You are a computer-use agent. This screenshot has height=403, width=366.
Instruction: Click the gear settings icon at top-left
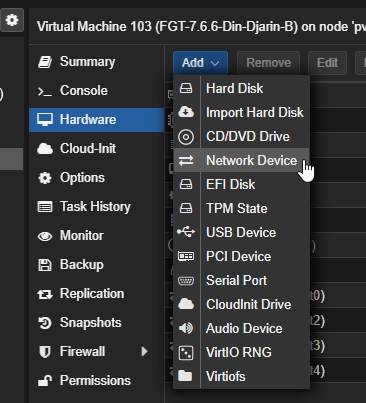point(12,20)
